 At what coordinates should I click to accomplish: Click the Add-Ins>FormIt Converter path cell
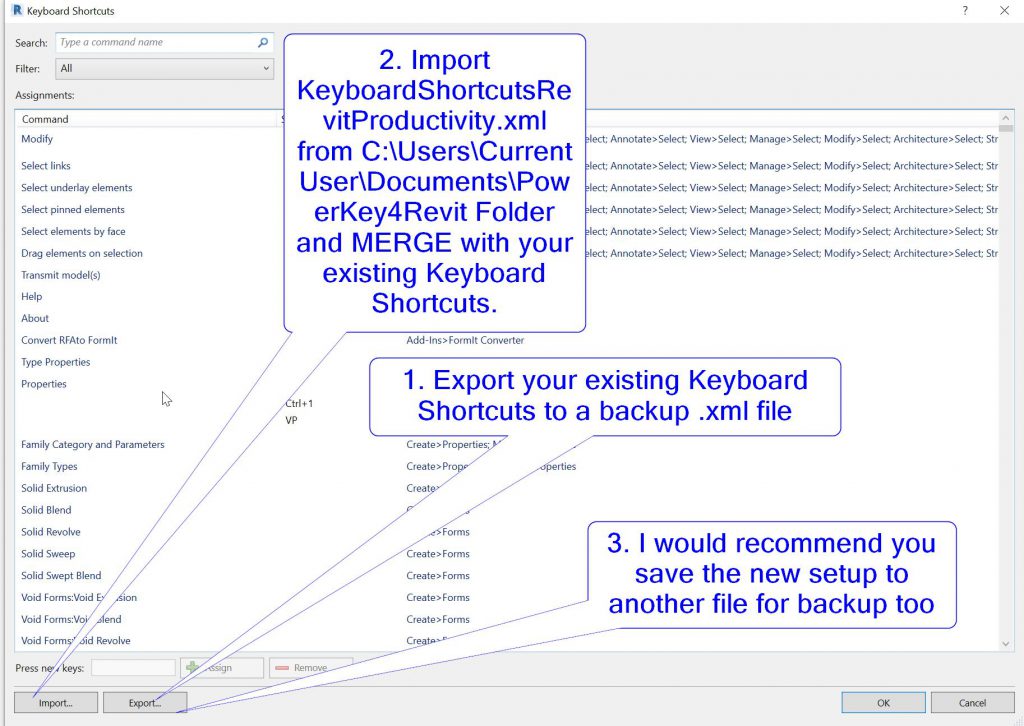(465, 340)
